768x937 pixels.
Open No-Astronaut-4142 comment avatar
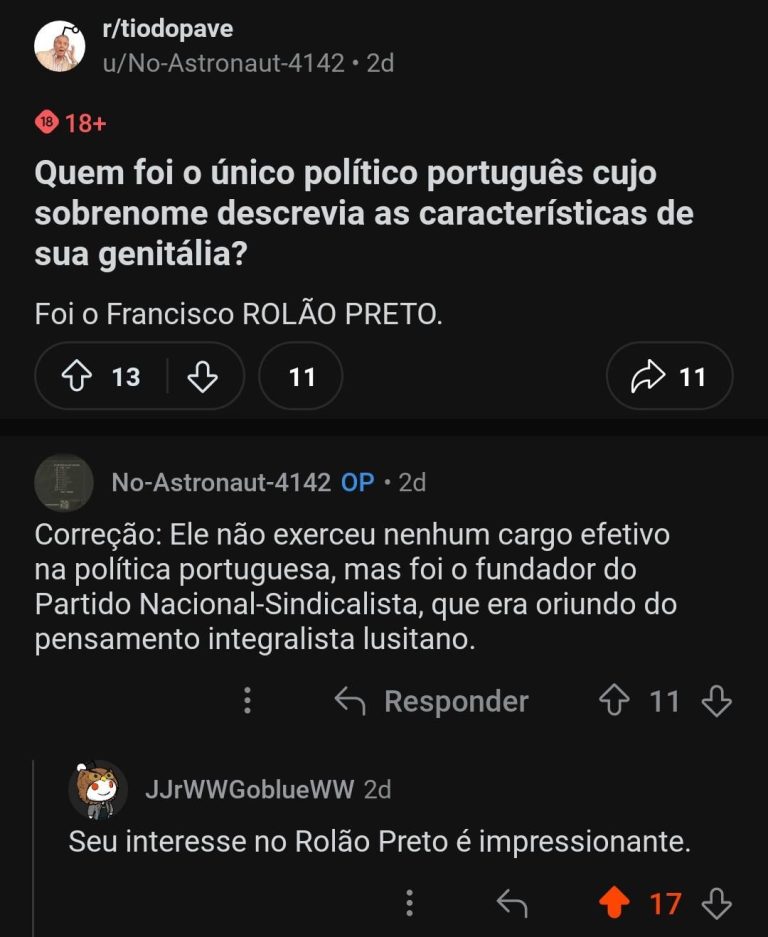point(64,483)
